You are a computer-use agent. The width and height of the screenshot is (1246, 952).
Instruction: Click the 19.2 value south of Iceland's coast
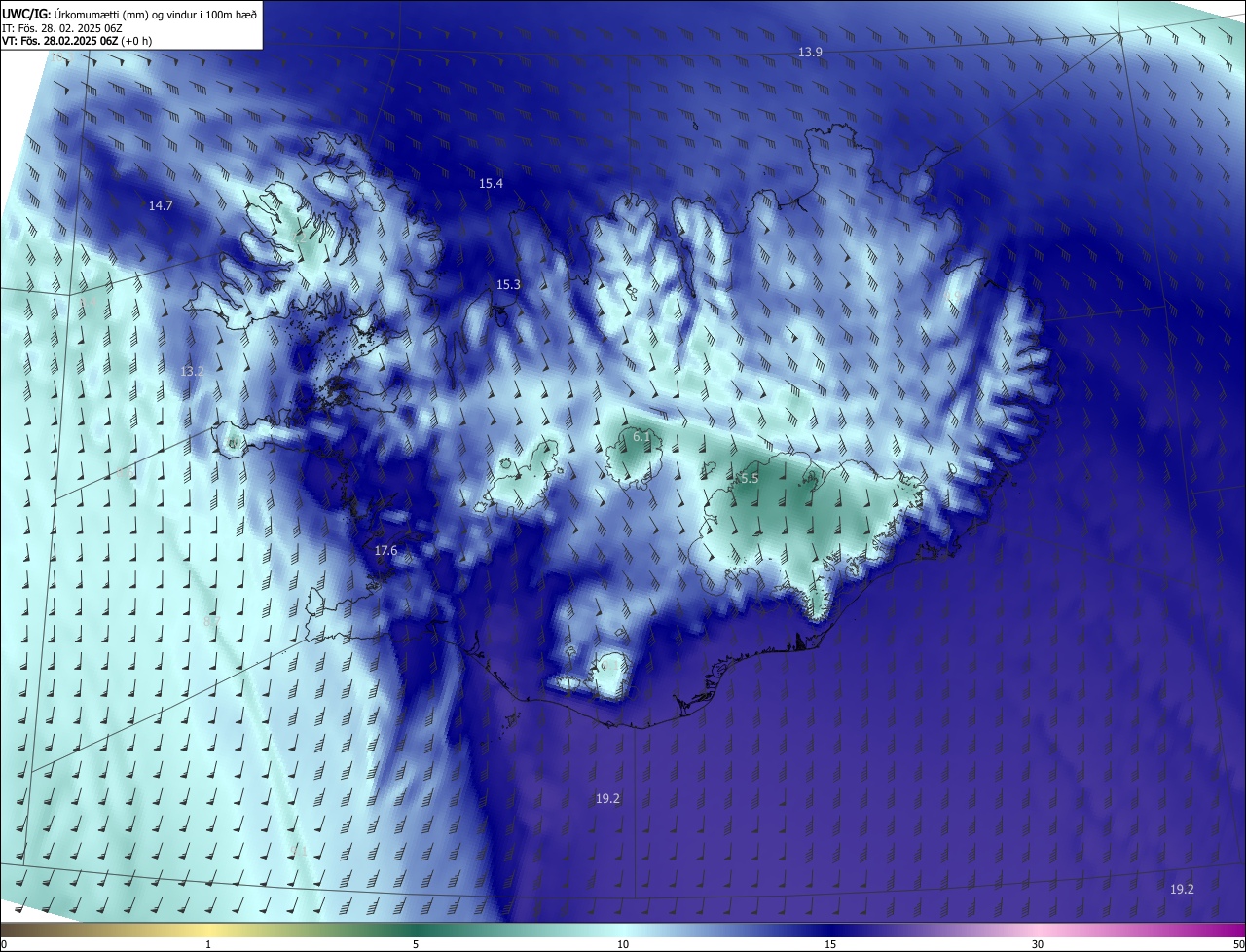tap(607, 798)
